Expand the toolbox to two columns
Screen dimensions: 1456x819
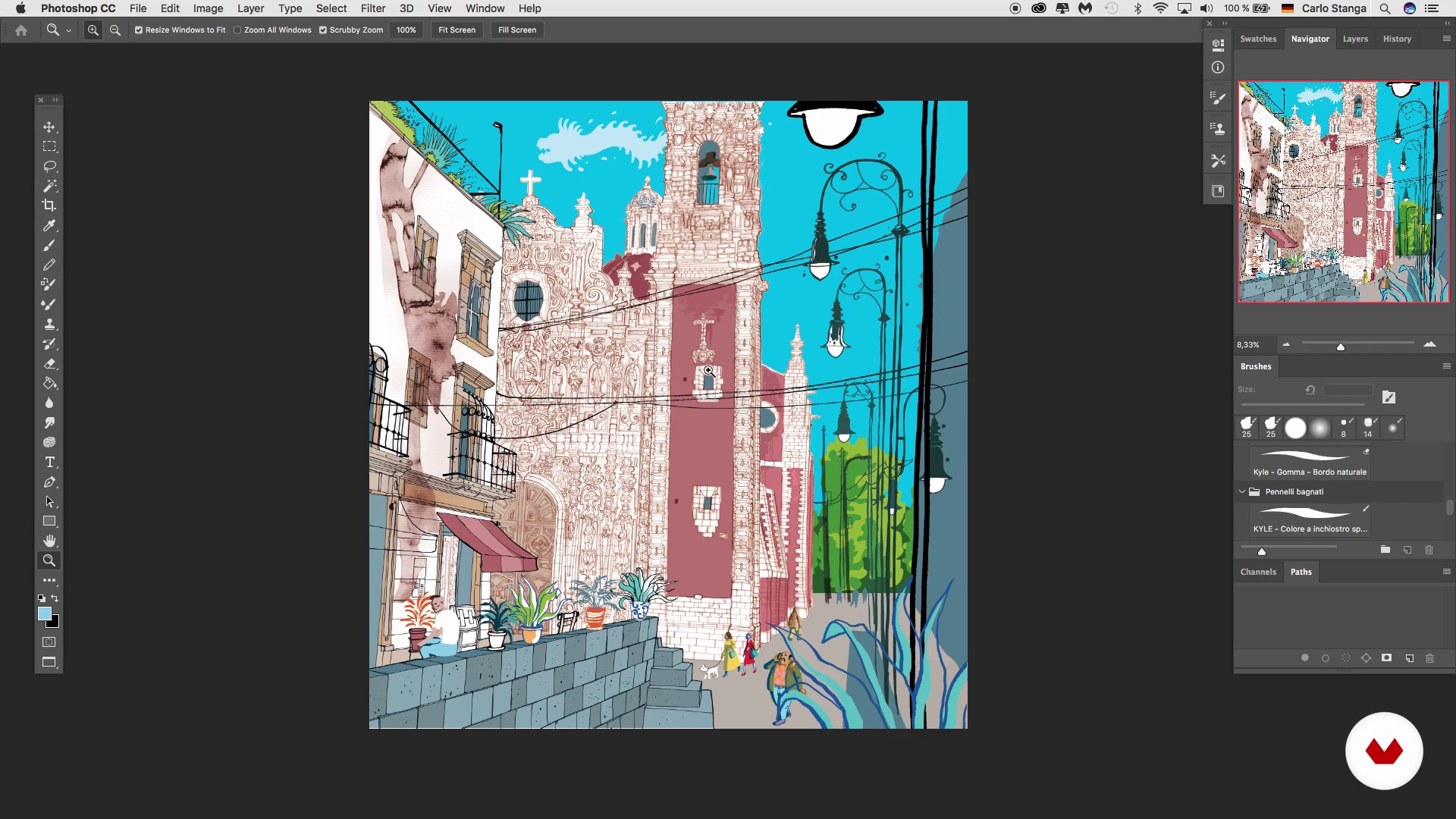[55, 100]
